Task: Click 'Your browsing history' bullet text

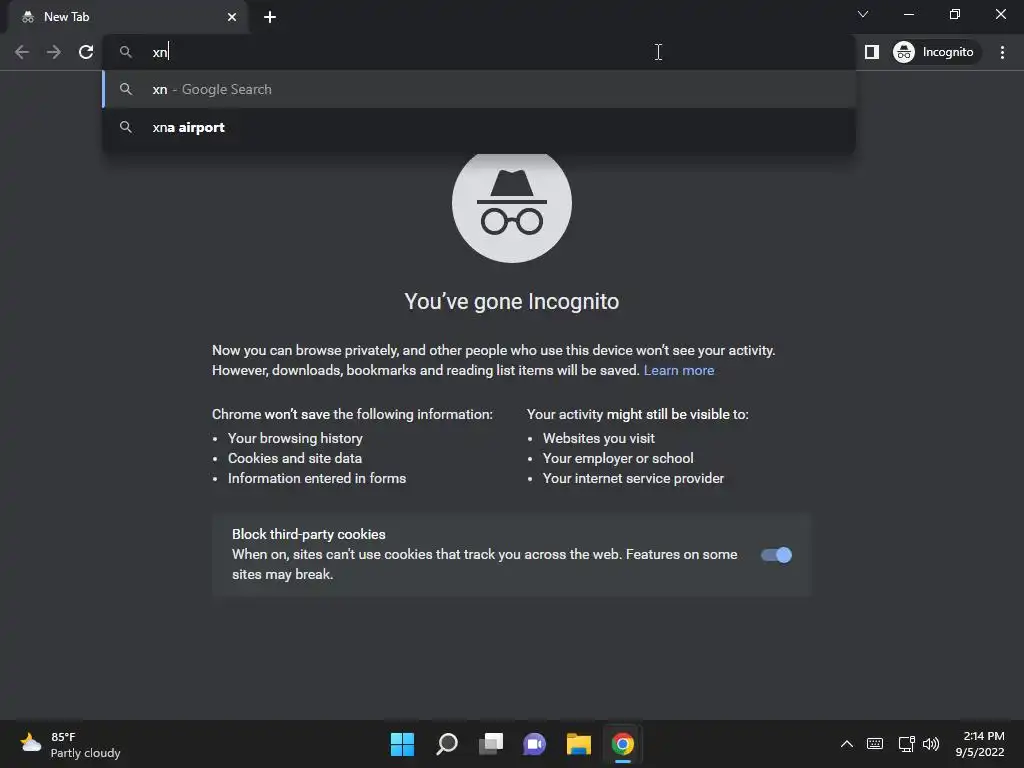Action: (x=295, y=438)
